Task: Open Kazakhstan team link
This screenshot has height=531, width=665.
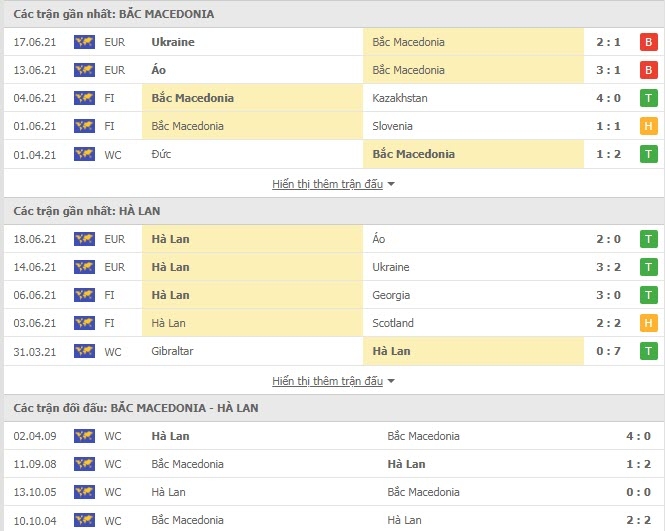Action: tap(400, 98)
